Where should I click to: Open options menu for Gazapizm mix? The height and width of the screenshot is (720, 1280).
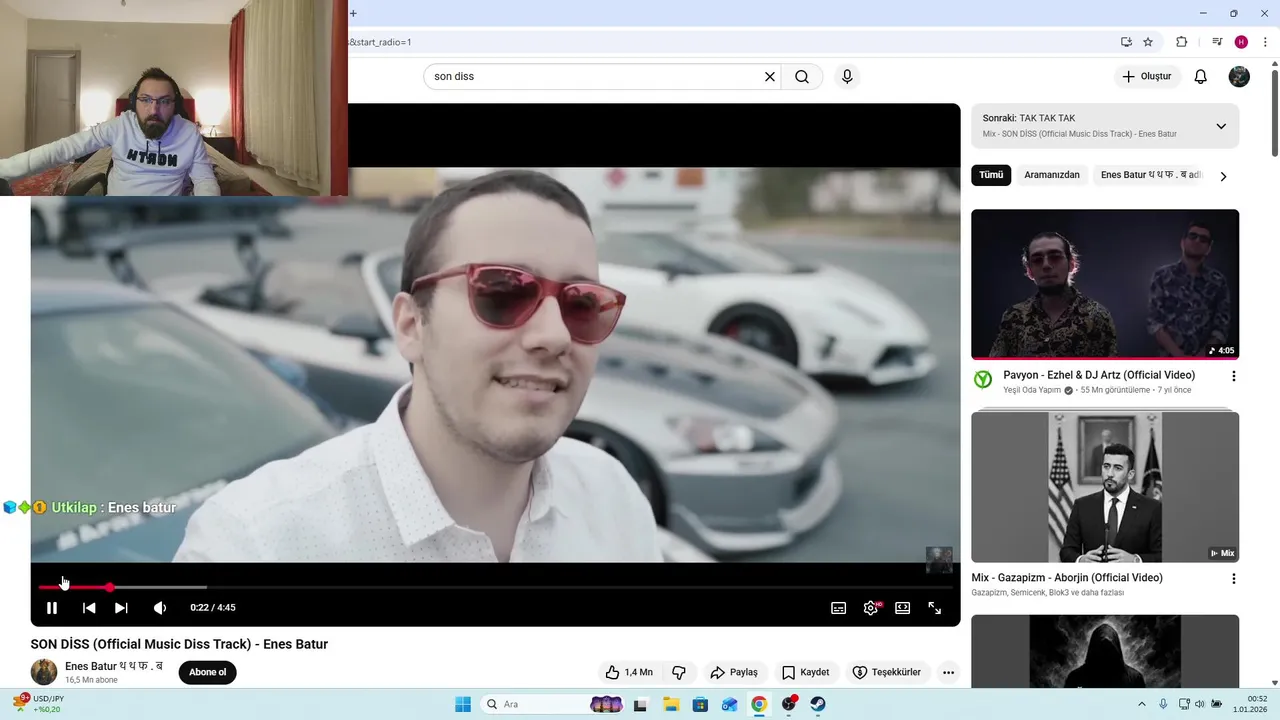point(1233,579)
